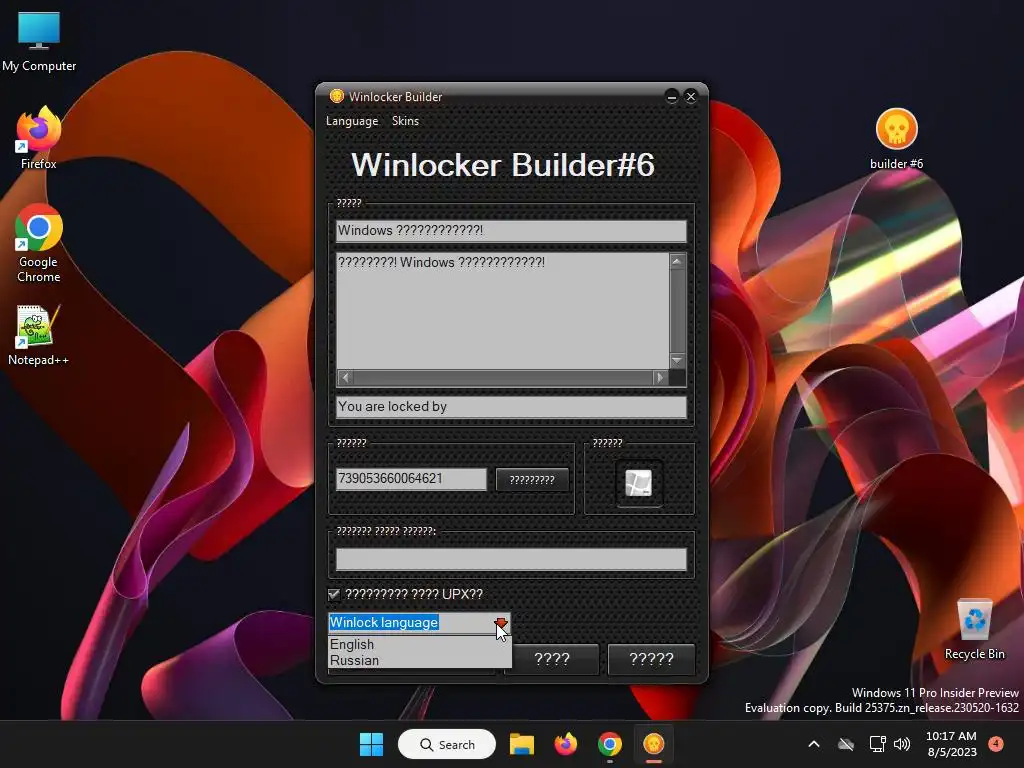Click the message area scroll up arrow
Image resolution: width=1024 pixels, height=768 pixels.
pos(677,261)
